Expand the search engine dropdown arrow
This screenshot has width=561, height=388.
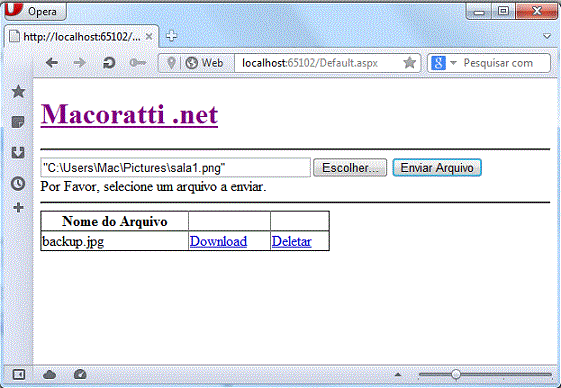pyautogui.click(x=453, y=63)
